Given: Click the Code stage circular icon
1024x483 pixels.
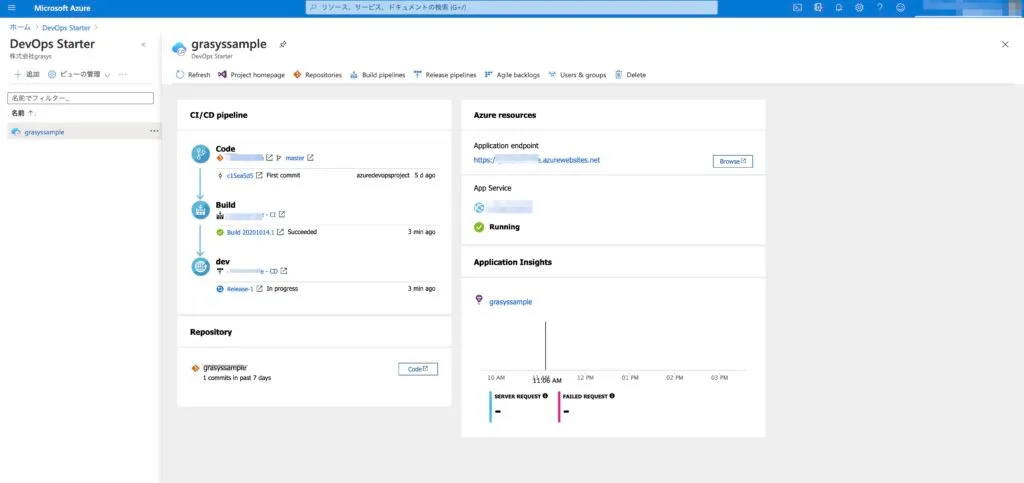Looking at the screenshot, I should click(x=200, y=154).
